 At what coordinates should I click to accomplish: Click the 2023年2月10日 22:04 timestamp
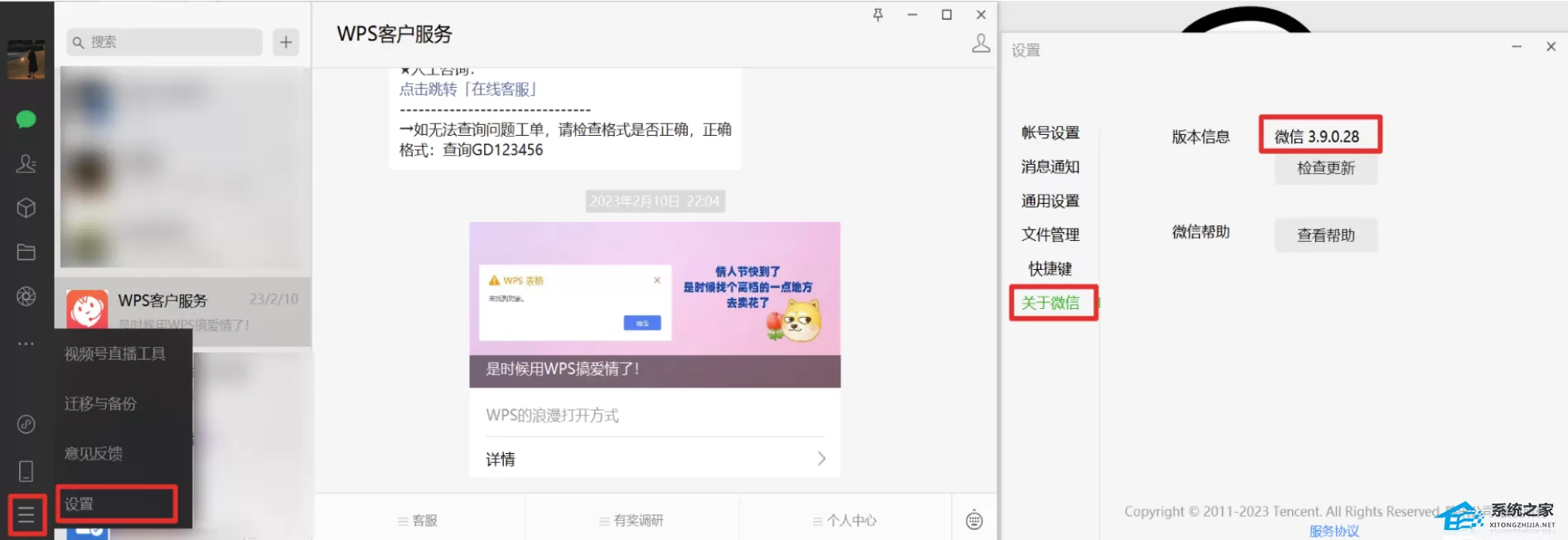tap(655, 201)
